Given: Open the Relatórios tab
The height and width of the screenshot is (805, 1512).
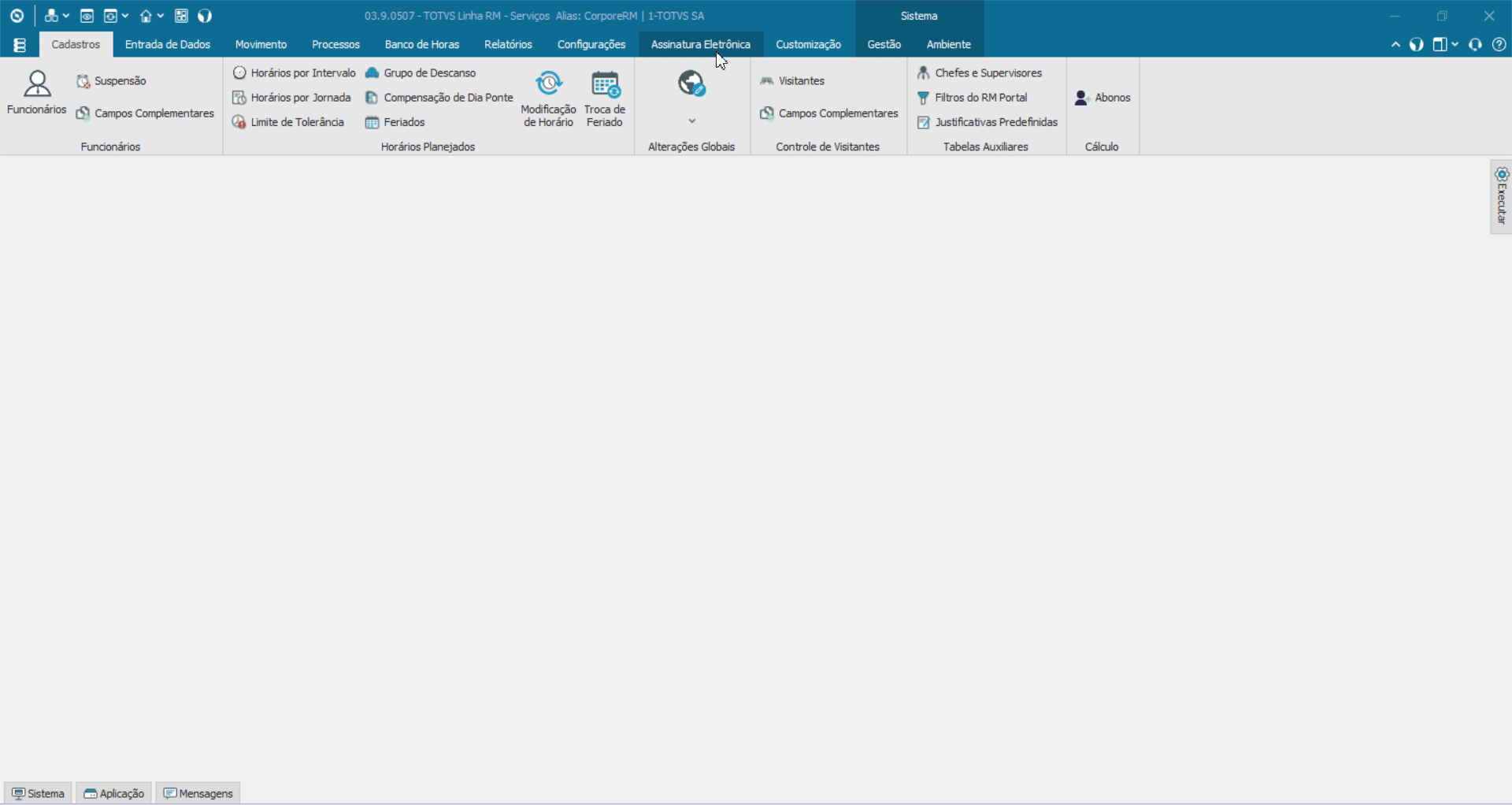Looking at the screenshot, I should (508, 44).
